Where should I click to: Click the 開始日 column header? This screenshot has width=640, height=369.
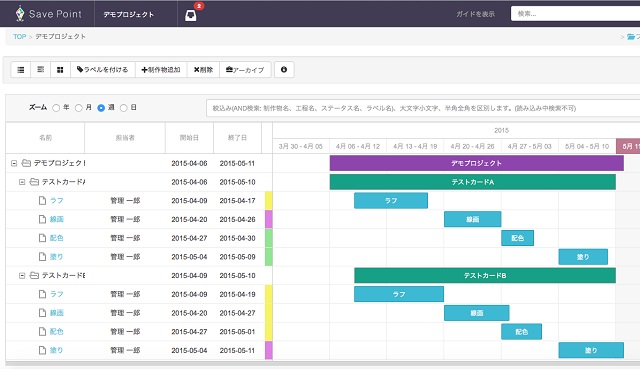(189, 138)
